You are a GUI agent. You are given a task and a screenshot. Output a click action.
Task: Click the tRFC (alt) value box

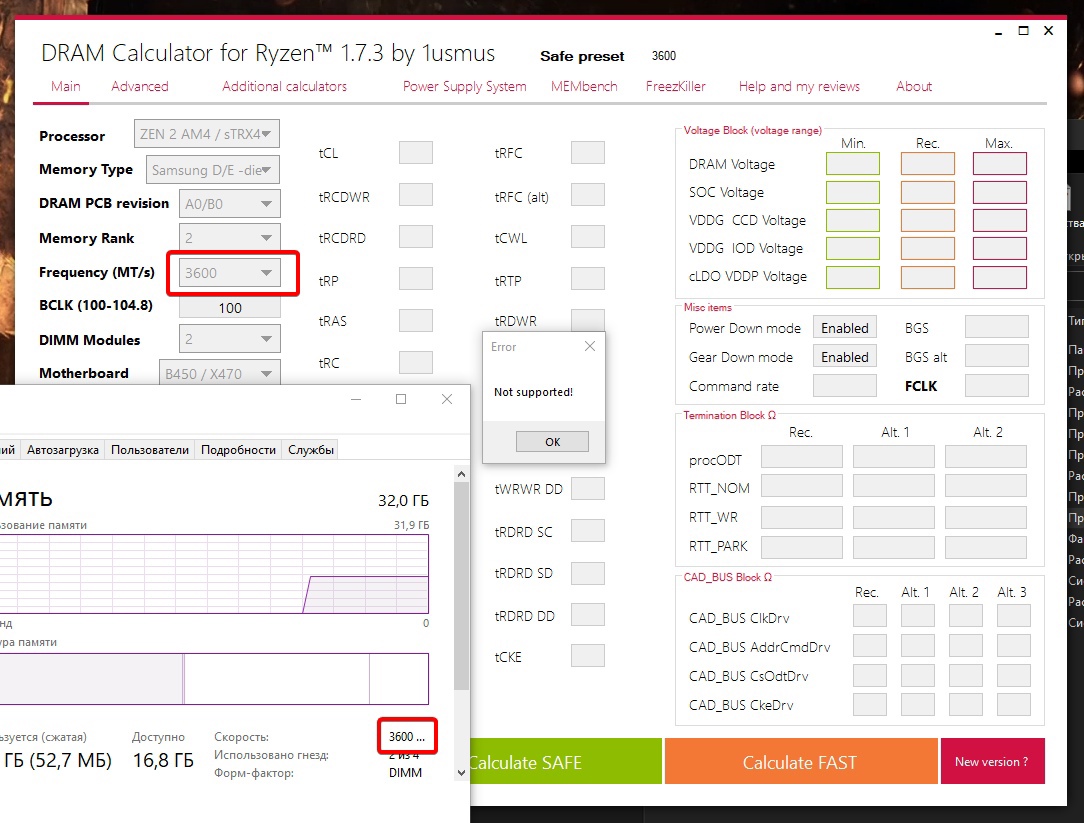tap(588, 195)
